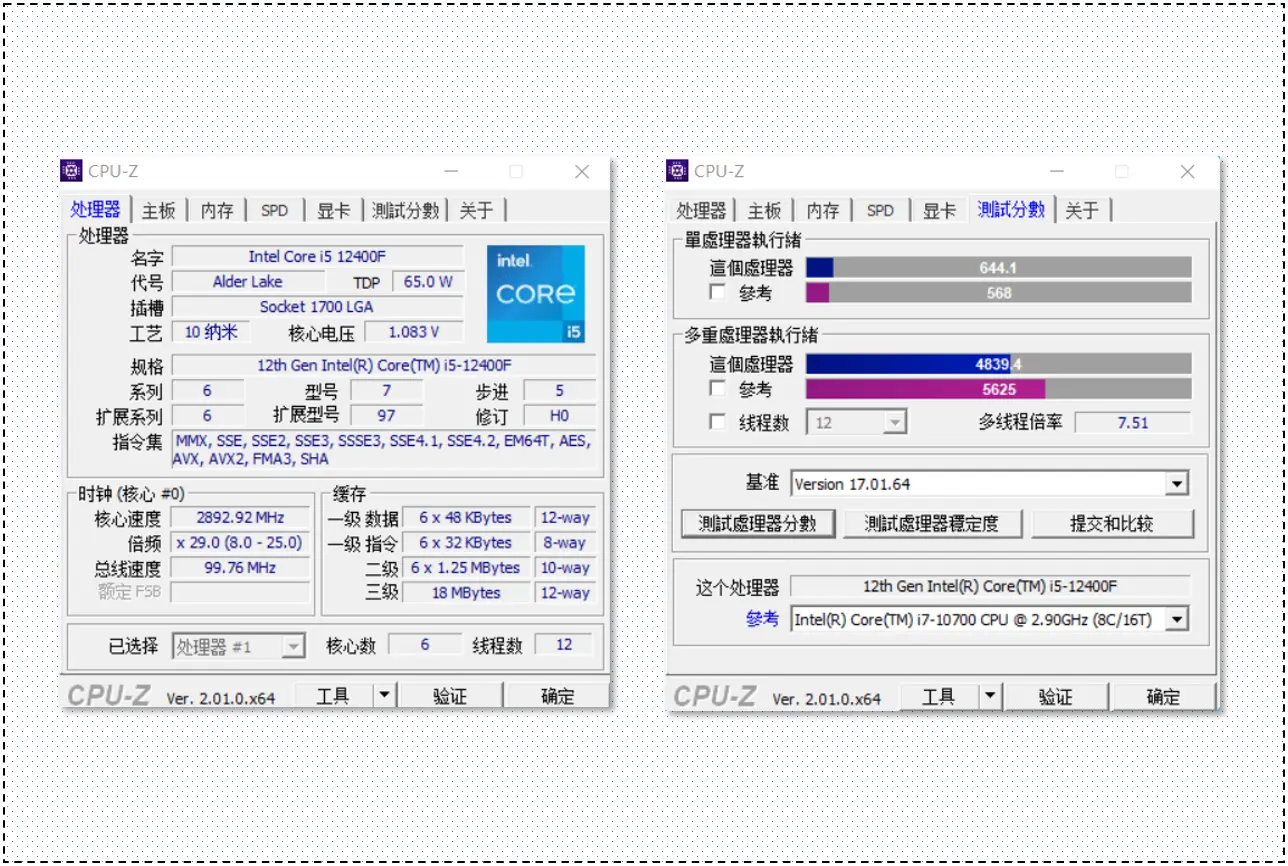1288x866 pixels.
Task: Confirm with 确定 in the right window
Action: [1162, 696]
